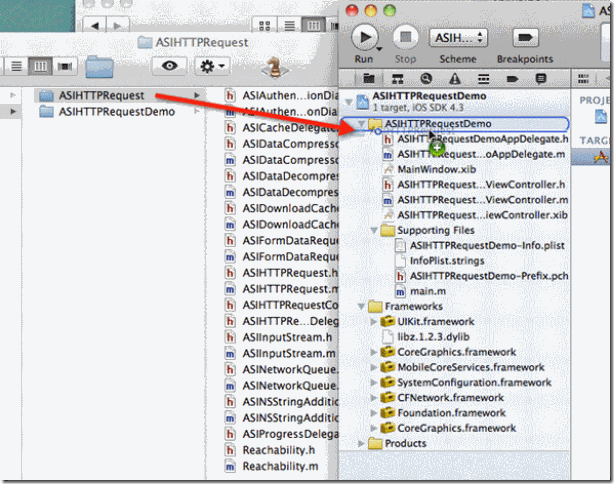Open the Debug navigator icon
This screenshot has height=484, width=614.
click(x=484, y=79)
